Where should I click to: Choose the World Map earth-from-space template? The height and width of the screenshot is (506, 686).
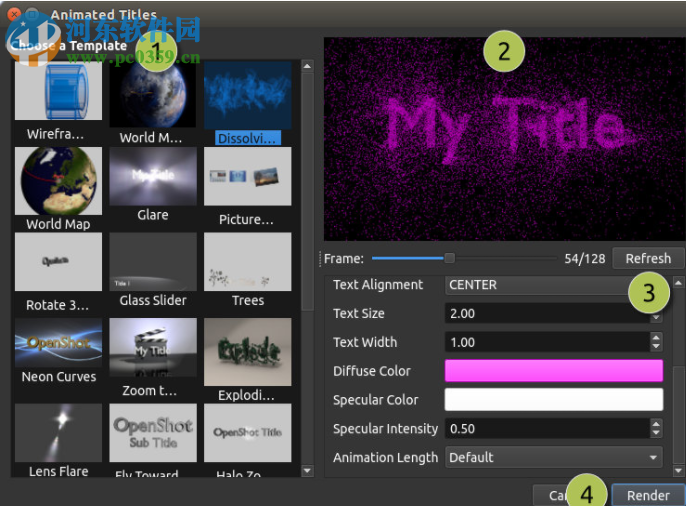coord(153,94)
